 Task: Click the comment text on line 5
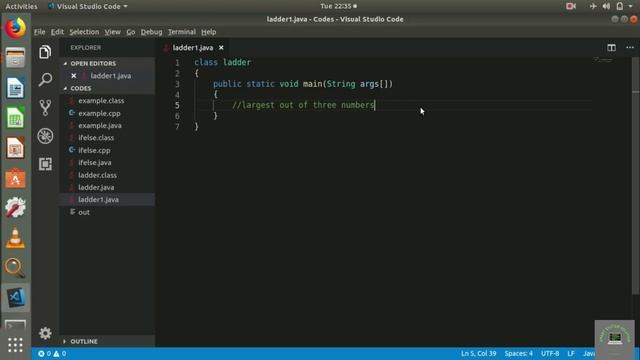(303, 105)
